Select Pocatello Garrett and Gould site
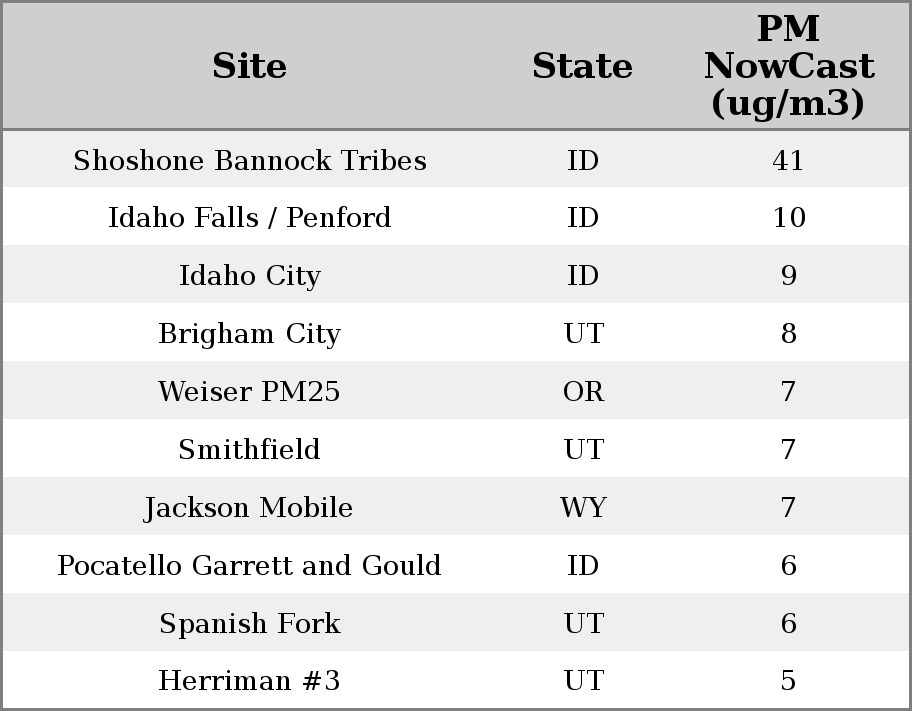912x711 pixels. tap(250, 566)
